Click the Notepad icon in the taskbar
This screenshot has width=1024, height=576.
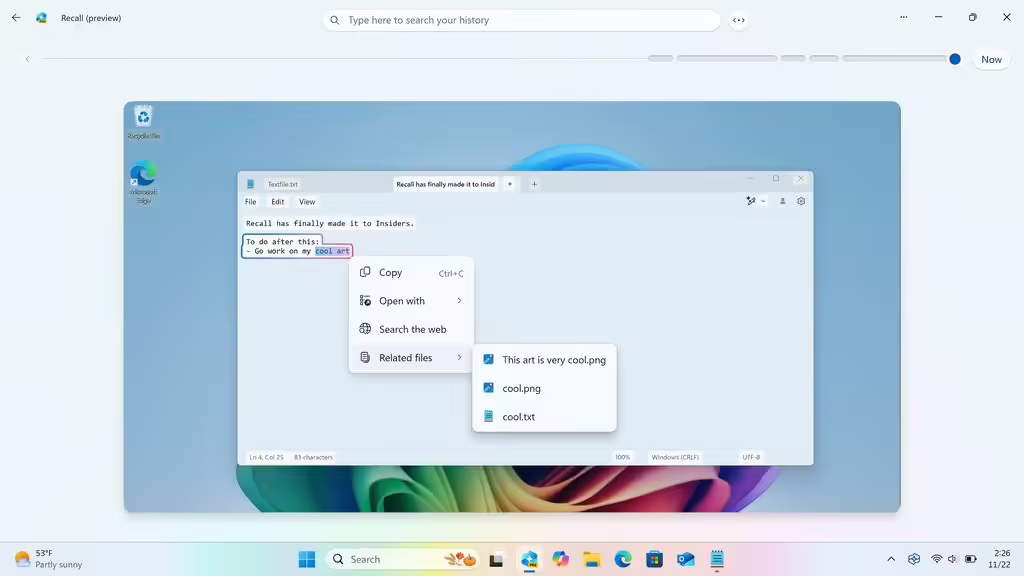pos(717,559)
